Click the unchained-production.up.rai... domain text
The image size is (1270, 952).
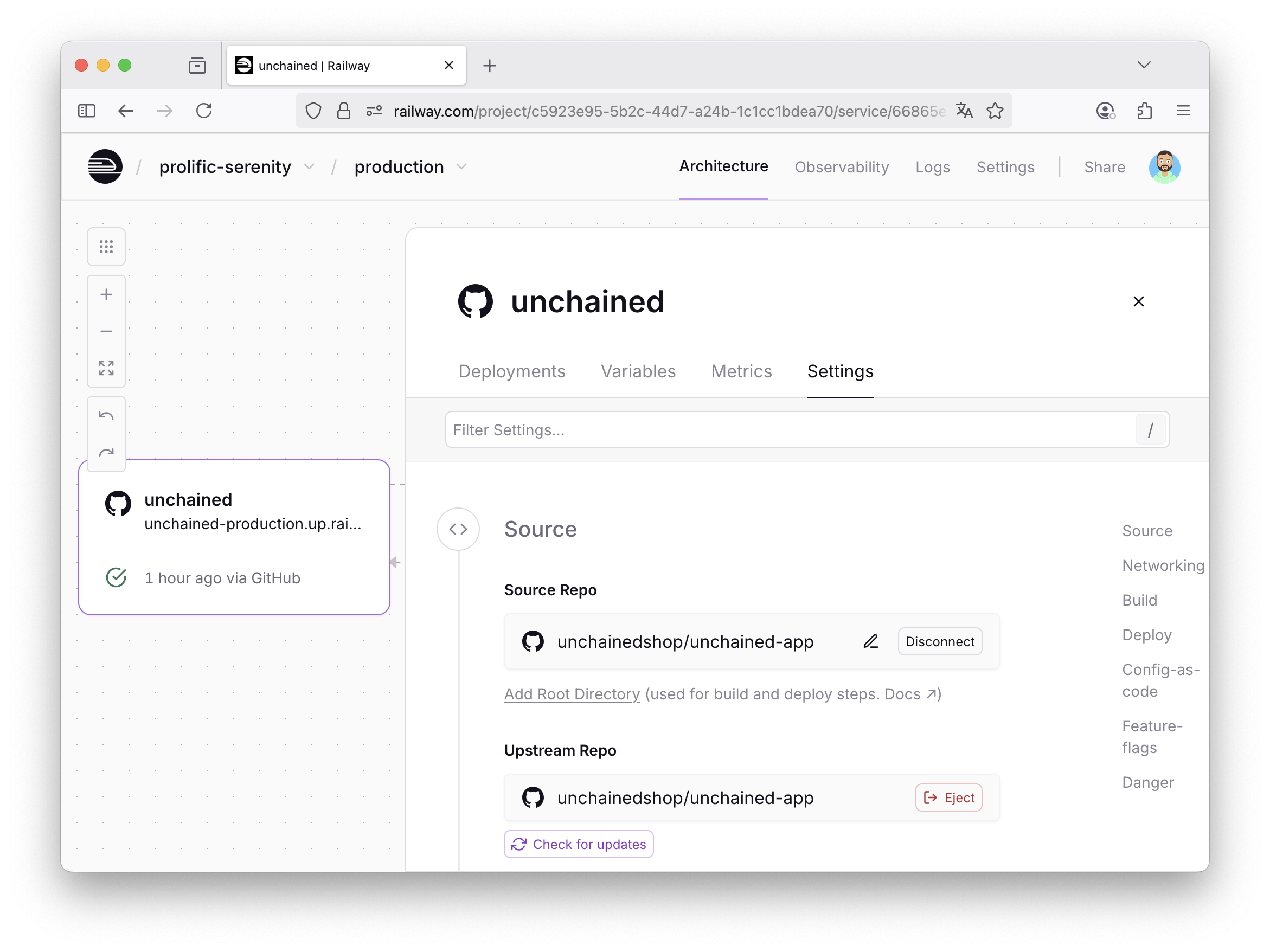[x=253, y=524]
